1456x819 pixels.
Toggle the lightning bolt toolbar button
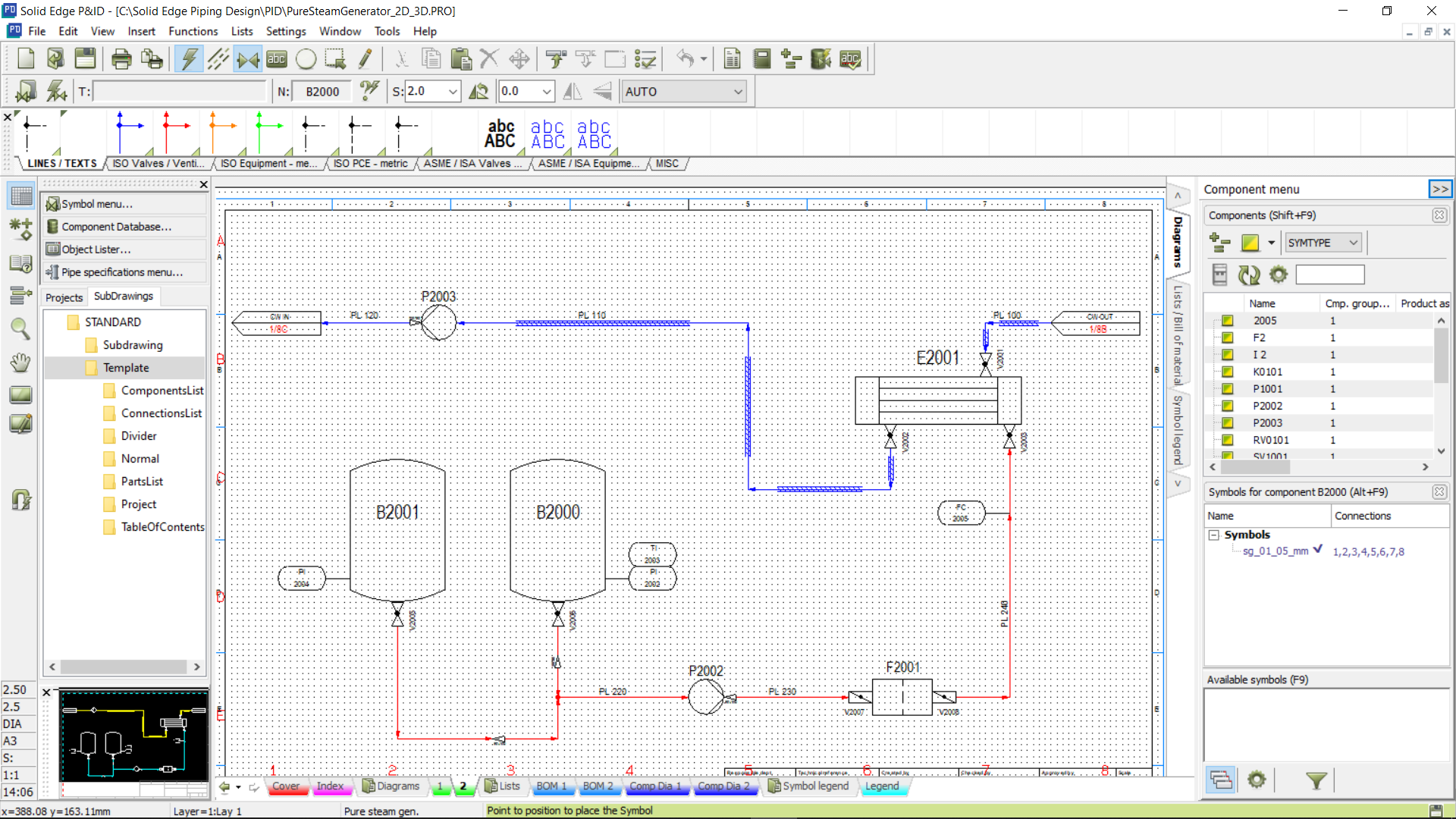189,59
